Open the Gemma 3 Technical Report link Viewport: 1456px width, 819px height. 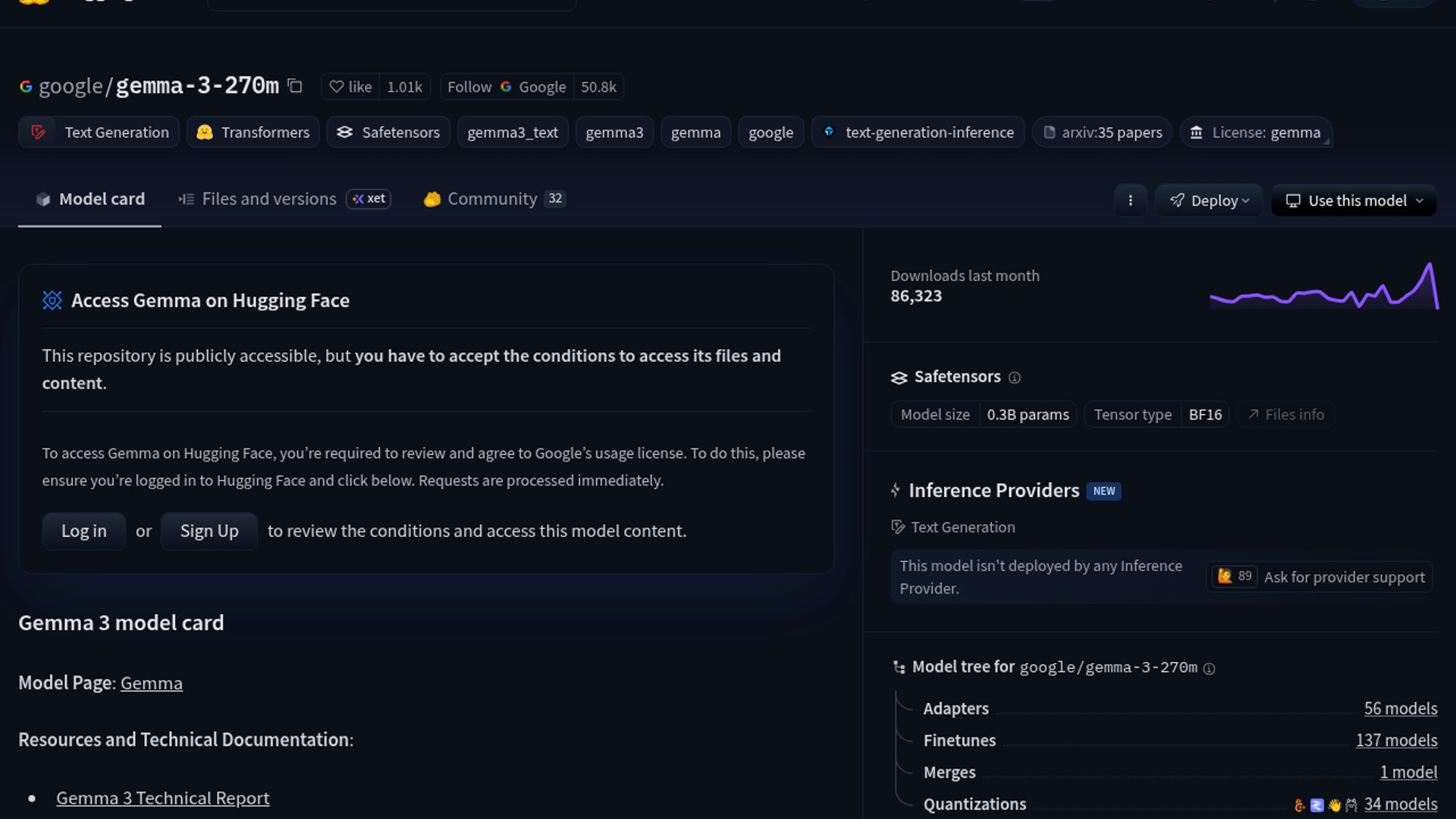click(162, 798)
